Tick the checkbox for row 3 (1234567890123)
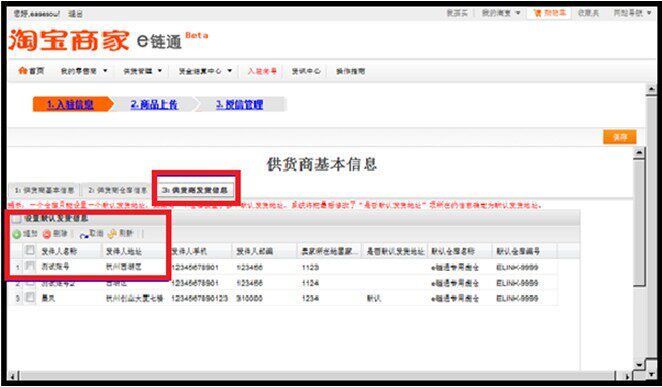The width and height of the screenshot is (662, 387). (x=30, y=298)
